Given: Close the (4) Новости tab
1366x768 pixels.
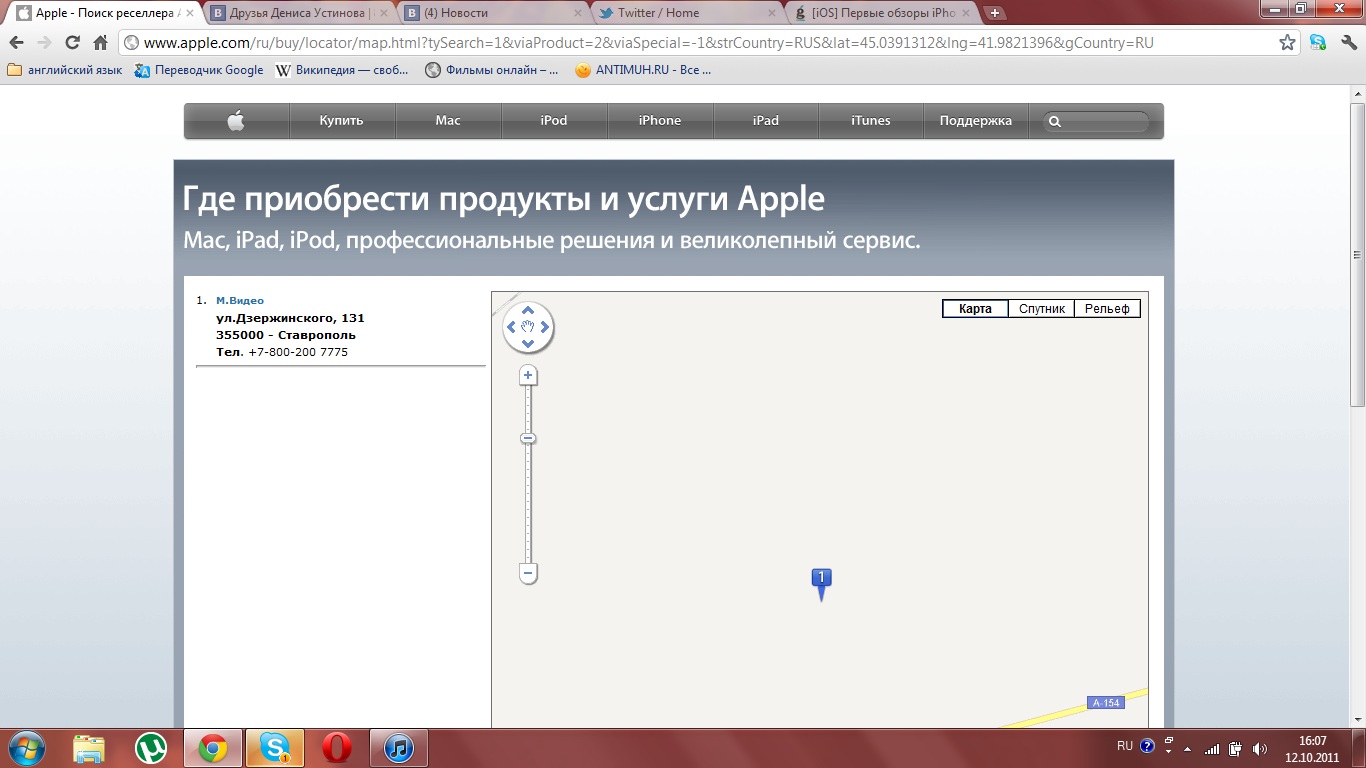Looking at the screenshot, I should [577, 13].
